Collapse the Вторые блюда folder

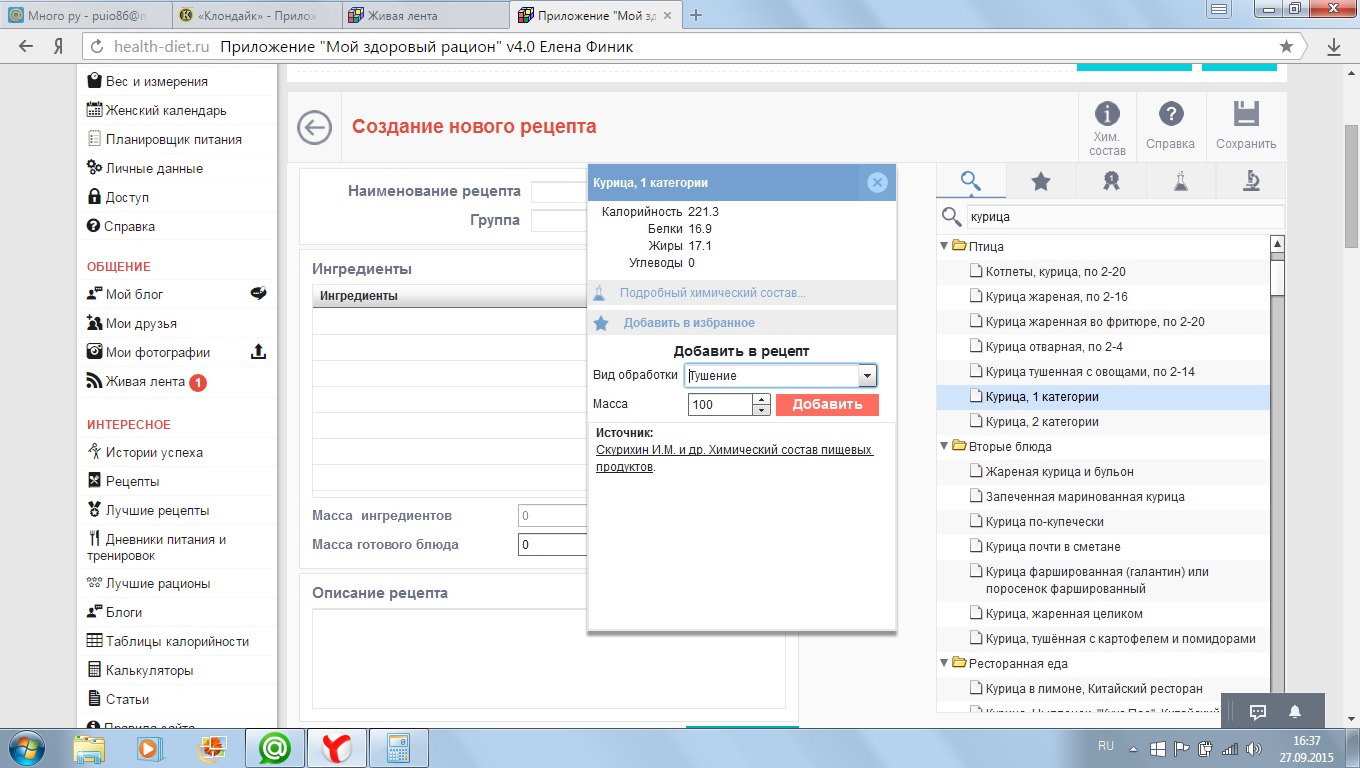944,447
